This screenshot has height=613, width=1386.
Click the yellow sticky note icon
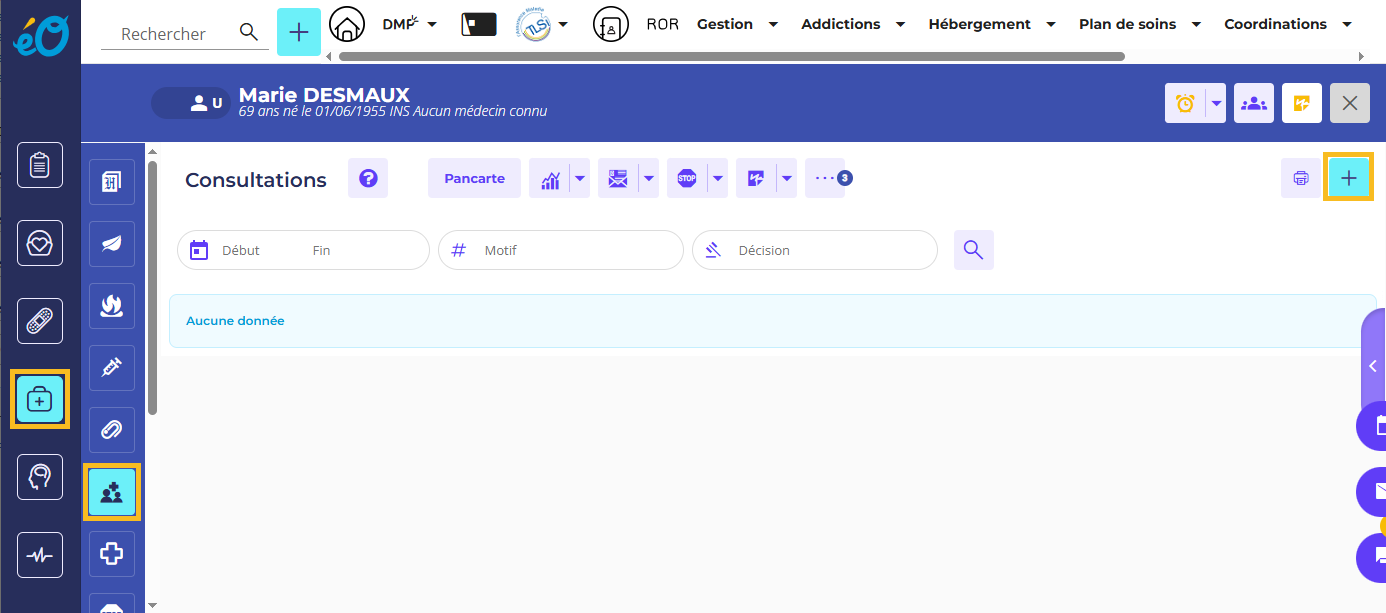click(x=1301, y=103)
